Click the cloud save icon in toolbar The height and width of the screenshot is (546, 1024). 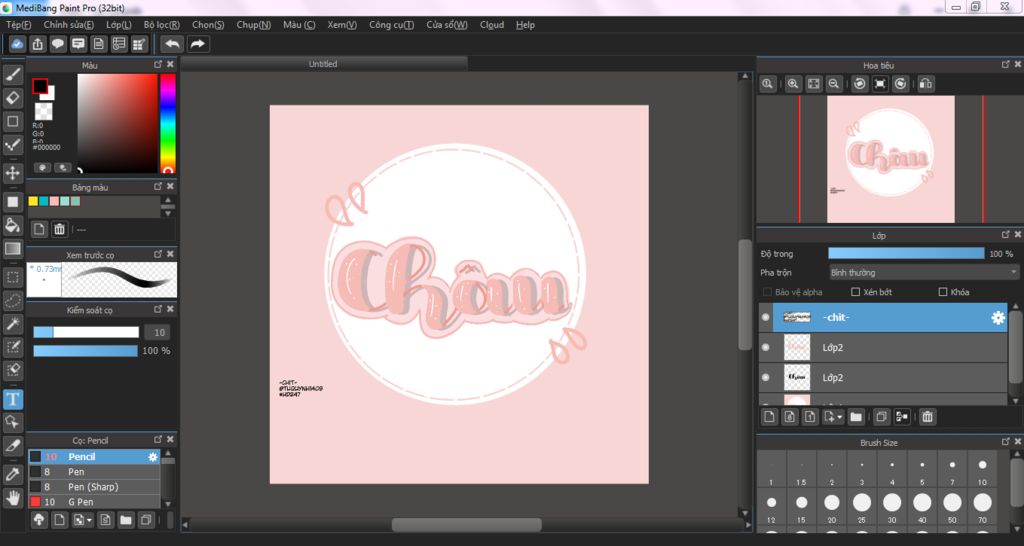[x=18, y=44]
